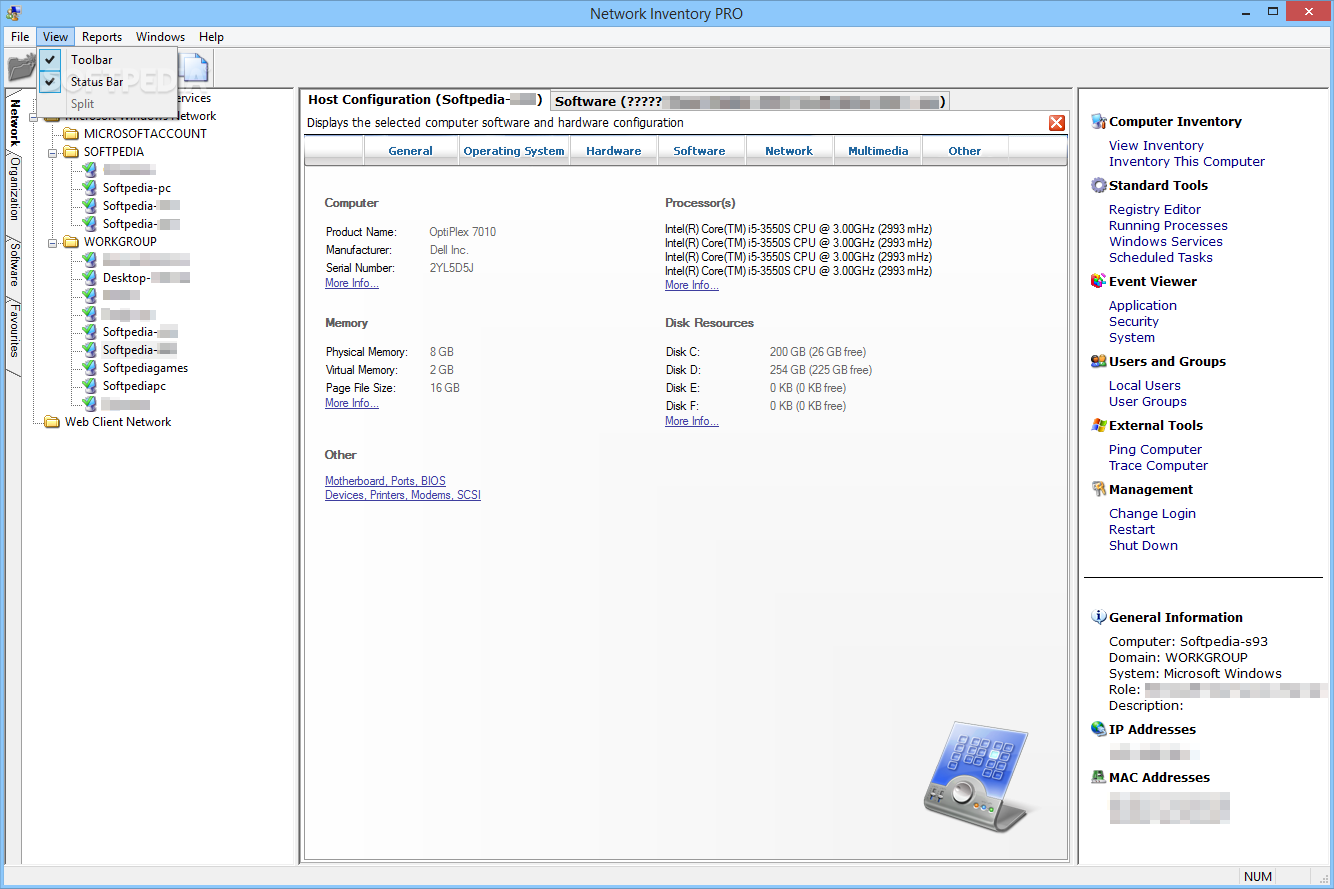The image size is (1334, 889).
Task: Click the Shut Down link
Action: point(1143,546)
